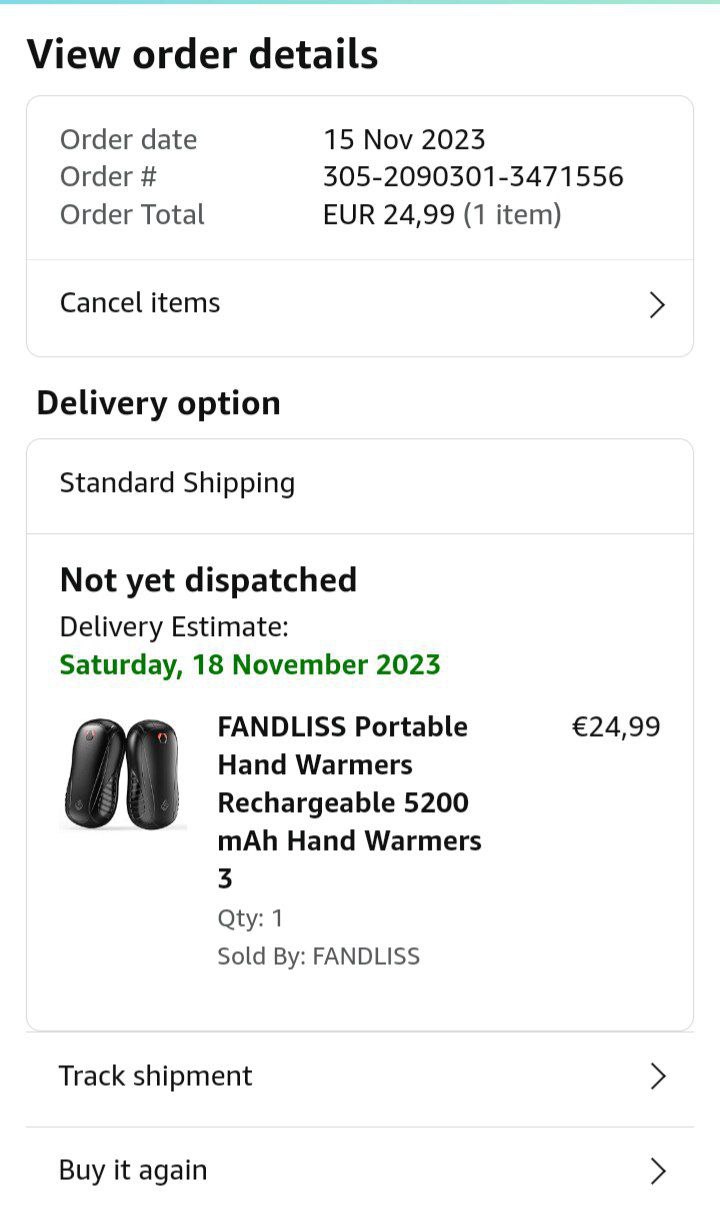
Task: Click the Standard Shipping delivery option
Action: [177, 483]
